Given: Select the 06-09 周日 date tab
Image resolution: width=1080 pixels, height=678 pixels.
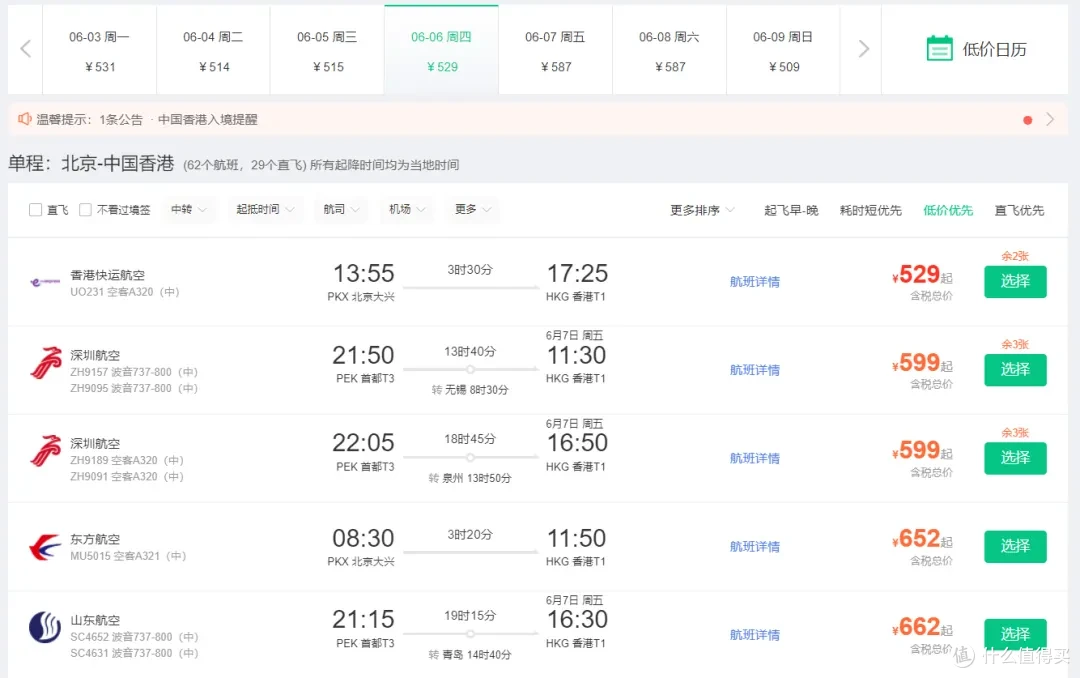Looking at the screenshot, I should pyautogui.click(x=783, y=50).
